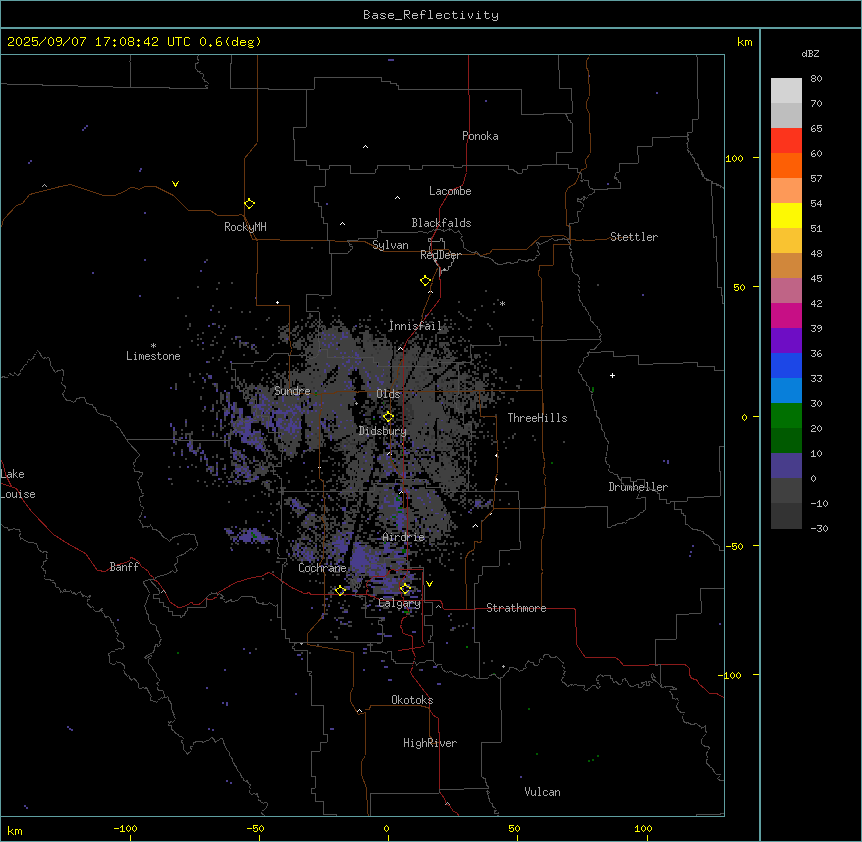Click the RedDeer label
Screen dimensions: 862x842
[x=440, y=255]
